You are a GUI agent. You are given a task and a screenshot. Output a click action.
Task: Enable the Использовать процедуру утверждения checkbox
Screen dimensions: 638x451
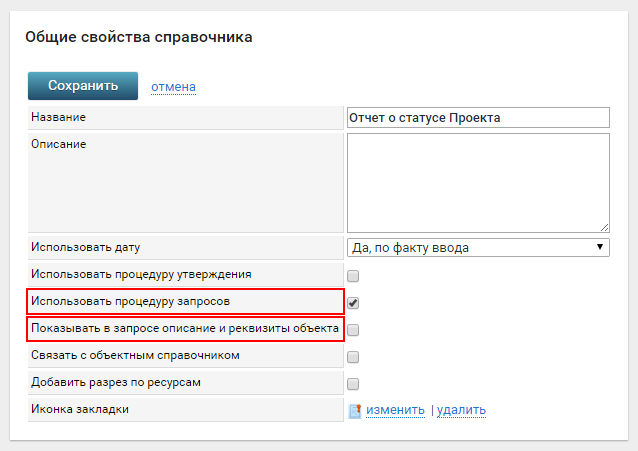pyautogui.click(x=353, y=275)
